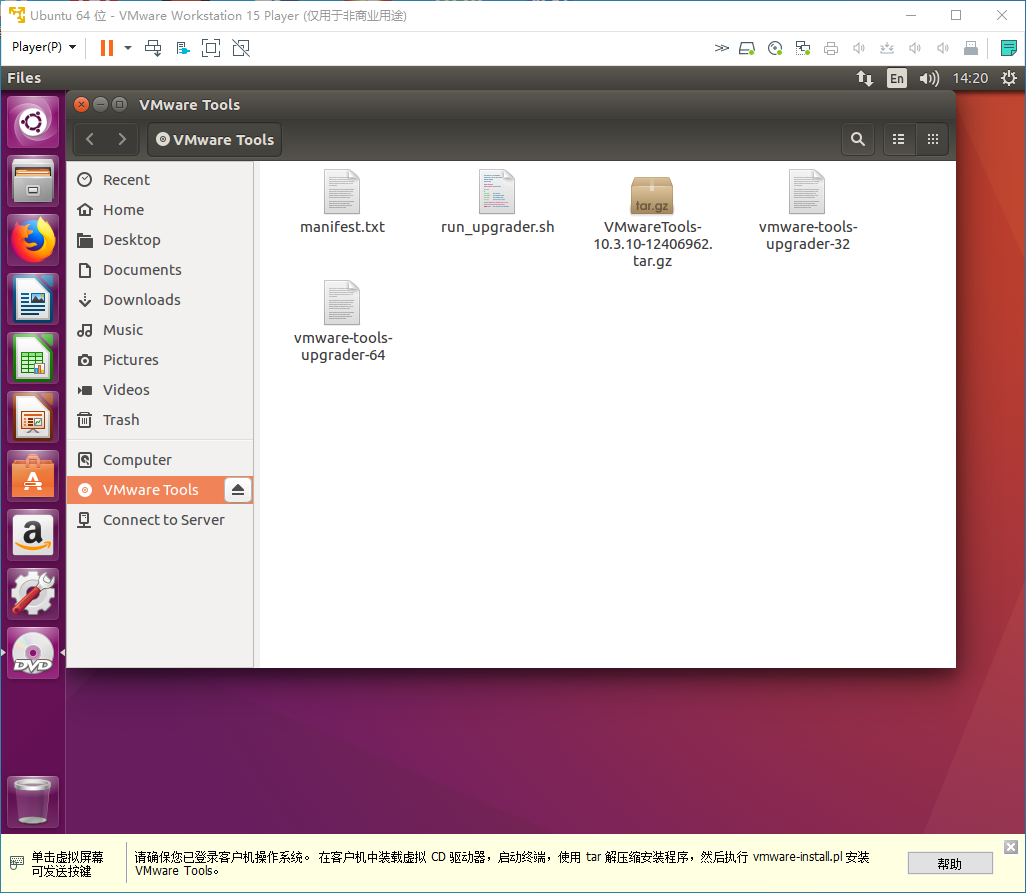The image size is (1026, 893).
Task: Open Amazon from the launcher
Action: point(33,534)
